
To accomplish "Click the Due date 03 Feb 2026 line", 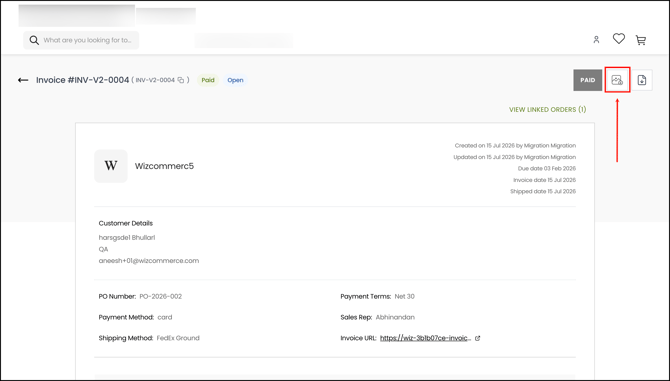I will click(547, 169).
